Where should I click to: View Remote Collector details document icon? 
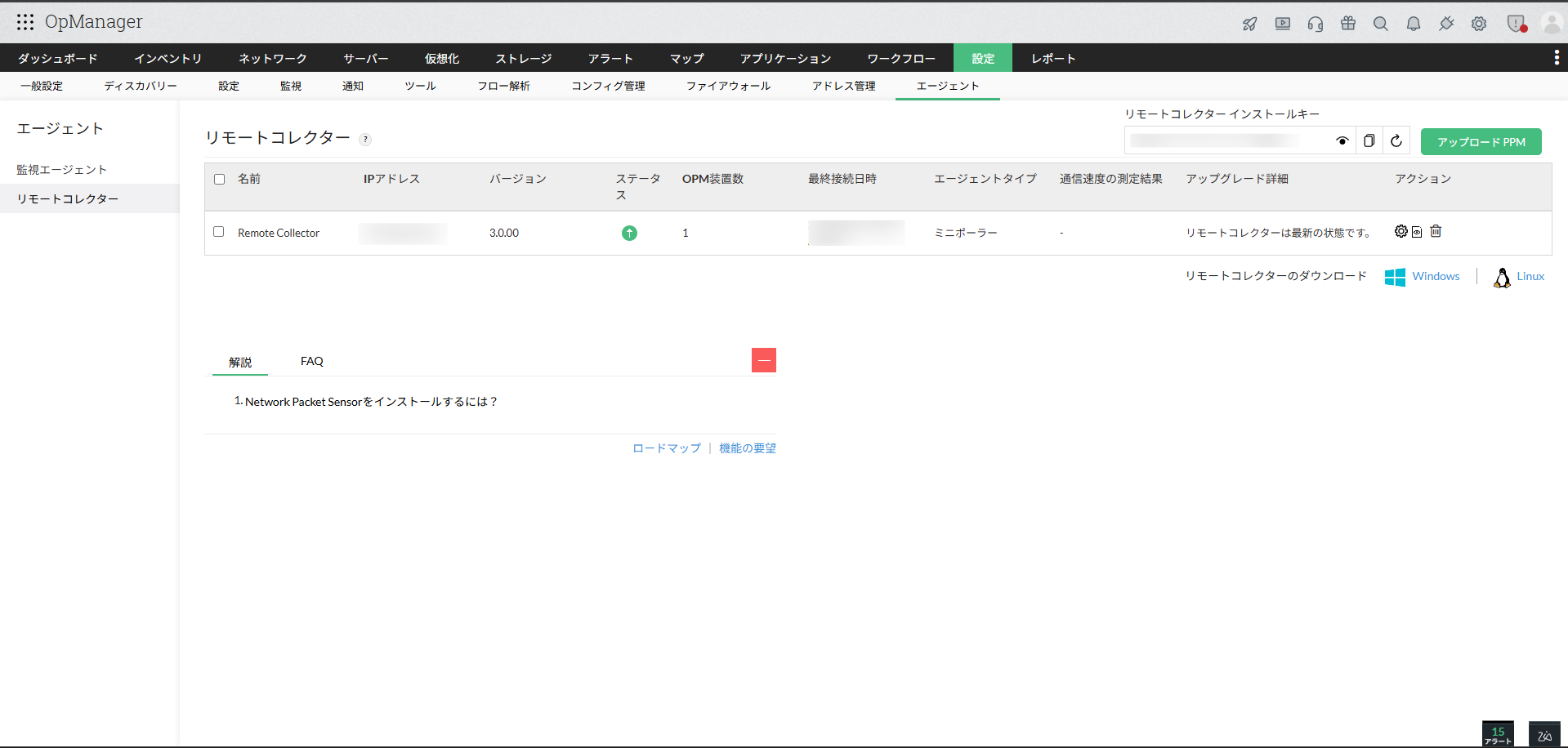pyautogui.click(x=1417, y=232)
